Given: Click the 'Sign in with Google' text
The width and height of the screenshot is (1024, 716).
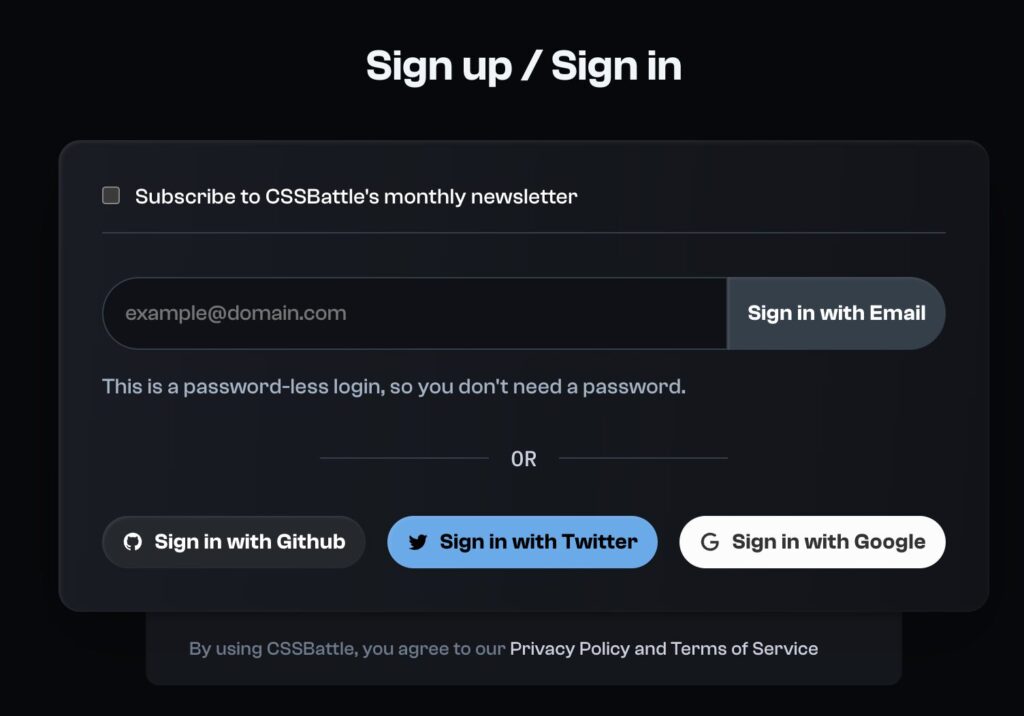Looking at the screenshot, I should [x=828, y=542].
